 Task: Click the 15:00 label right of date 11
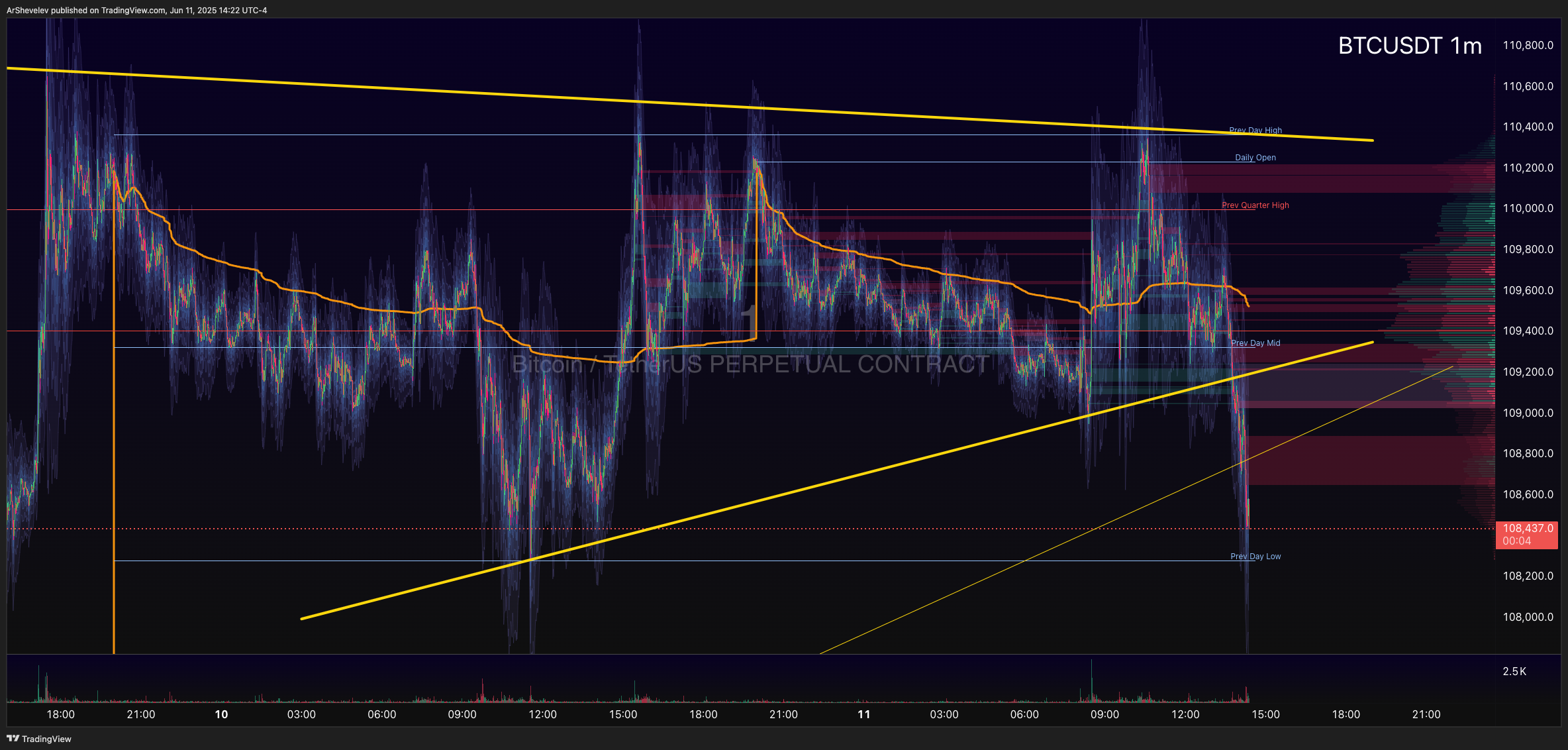(1265, 714)
